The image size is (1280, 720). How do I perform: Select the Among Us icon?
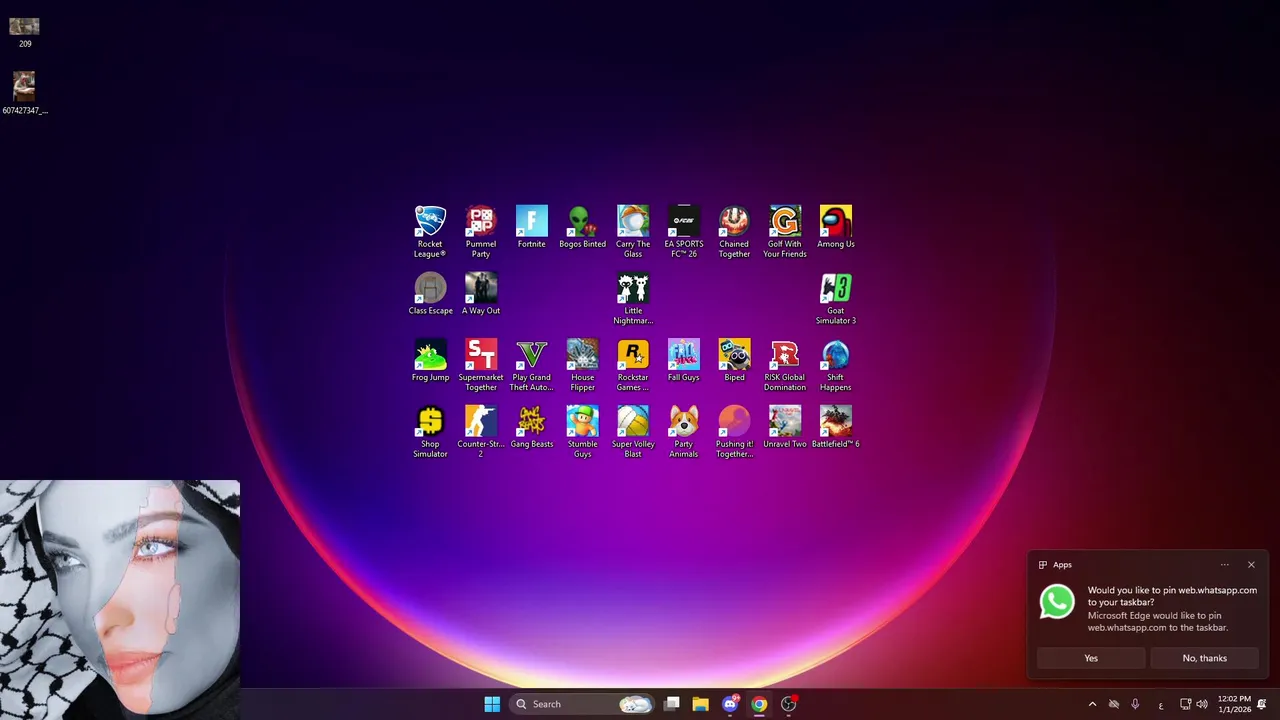(x=836, y=227)
